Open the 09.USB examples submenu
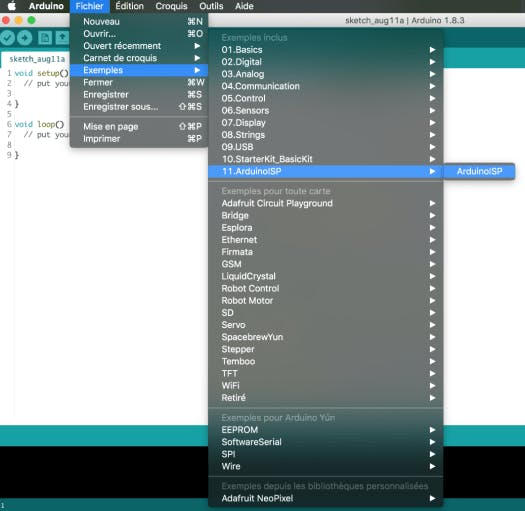 (325, 147)
